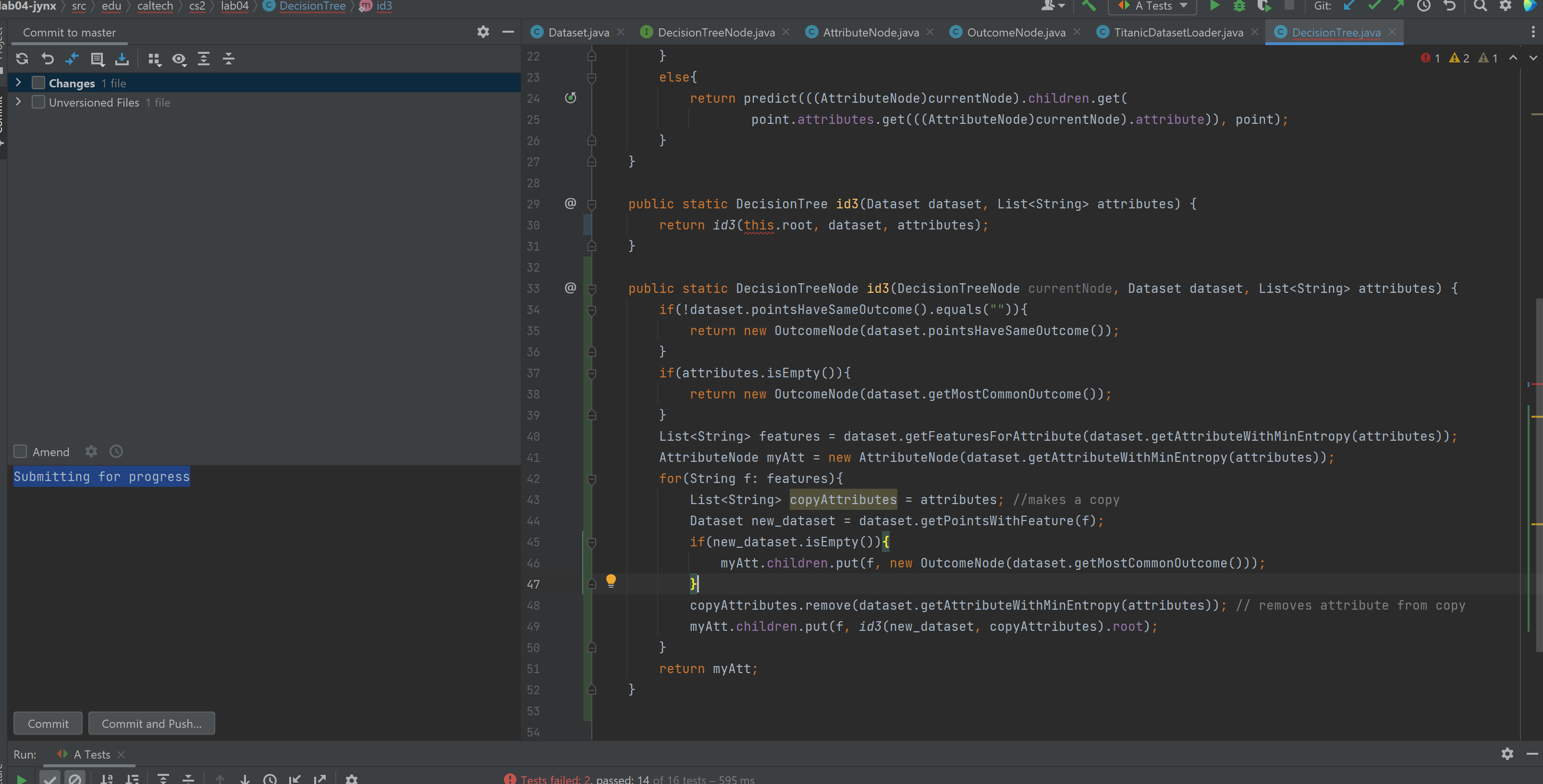This screenshot has width=1543, height=784.
Task: Click the Shelve (download) icon in commit toolbar
Action: (x=122, y=59)
